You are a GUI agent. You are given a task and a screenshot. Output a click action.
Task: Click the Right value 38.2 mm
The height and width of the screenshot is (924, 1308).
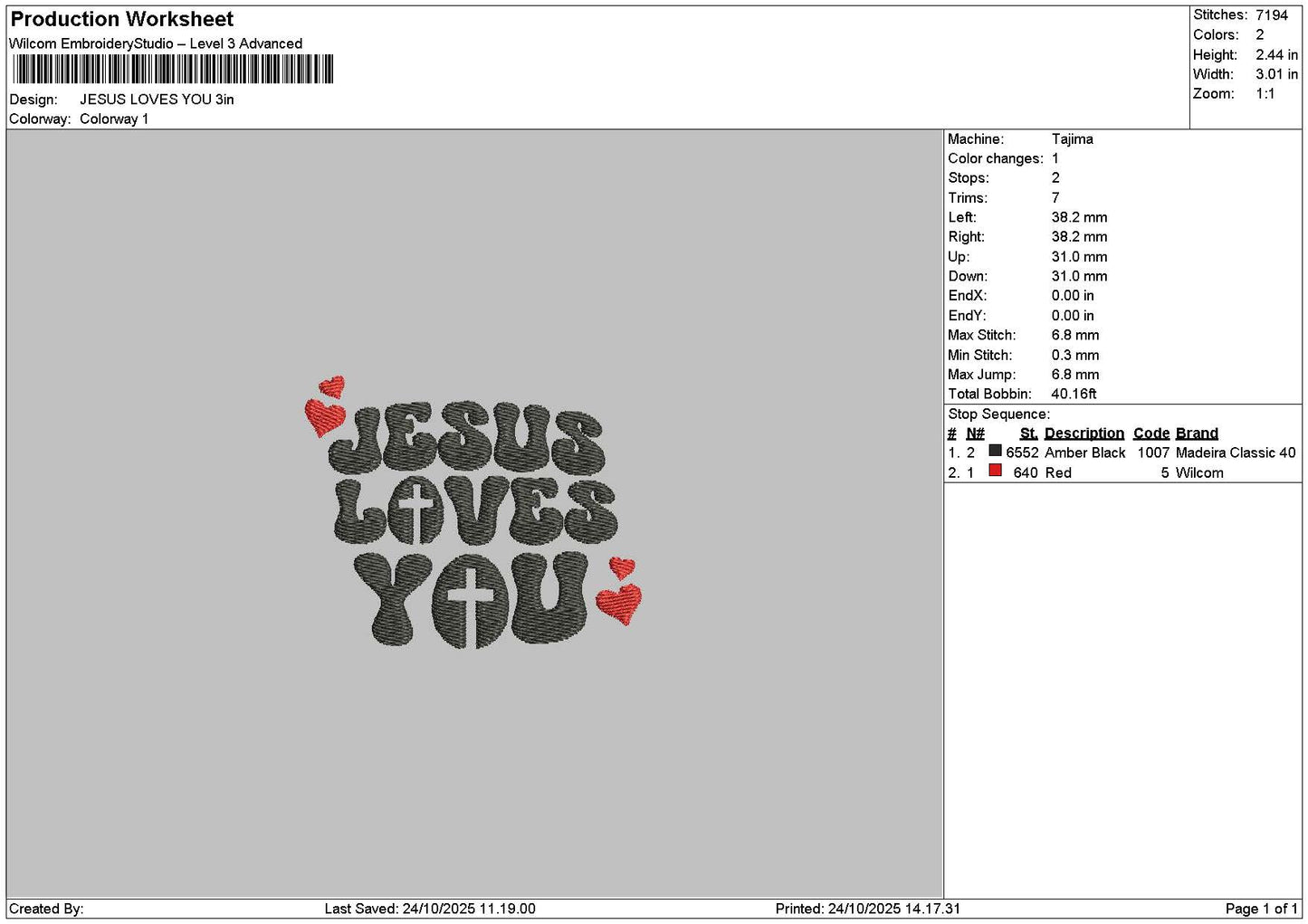pos(1079,237)
